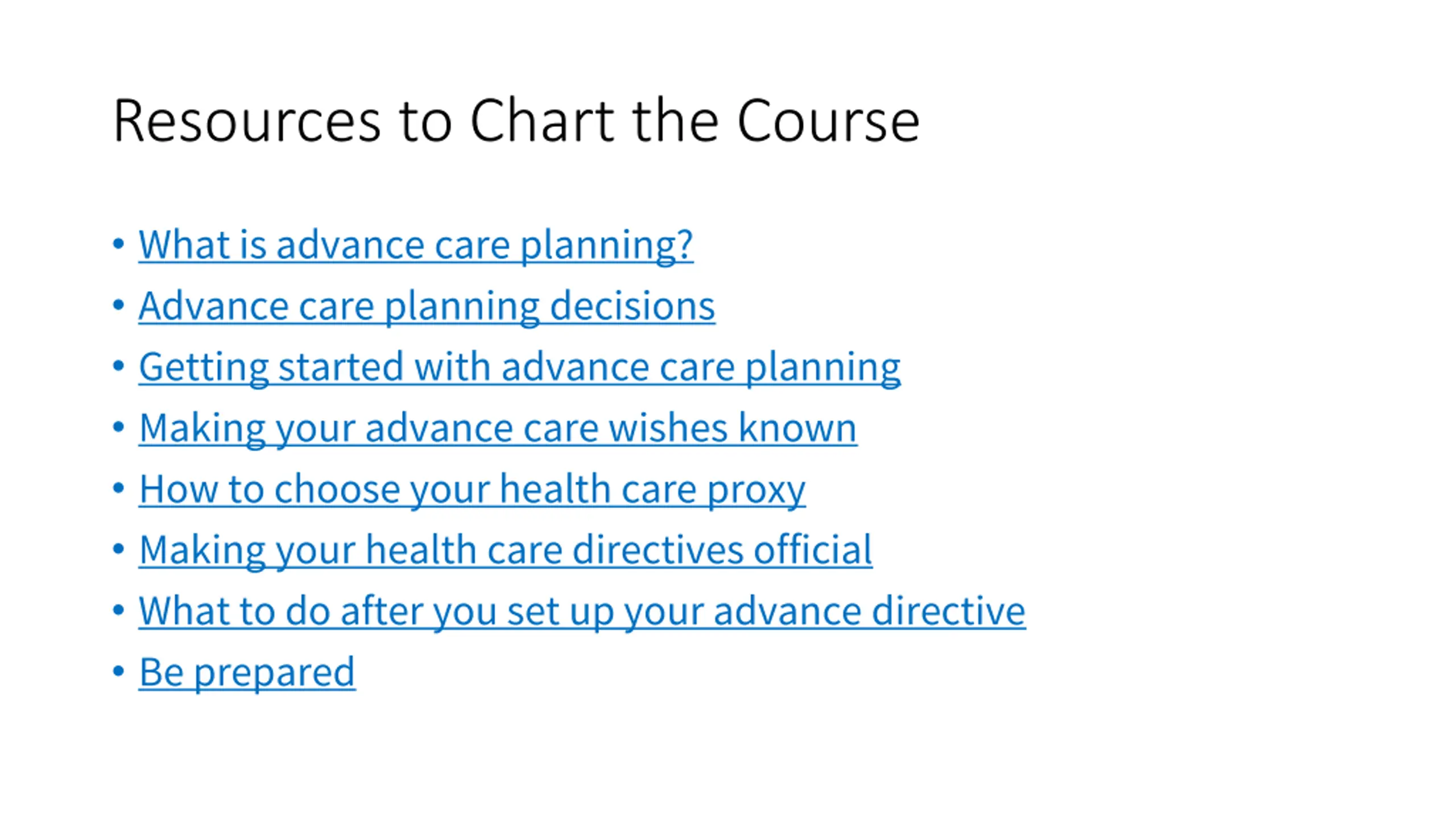This screenshot has height=819, width=1456.
Task: Open the 'What is advance care planning?' link
Action: point(416,245)
